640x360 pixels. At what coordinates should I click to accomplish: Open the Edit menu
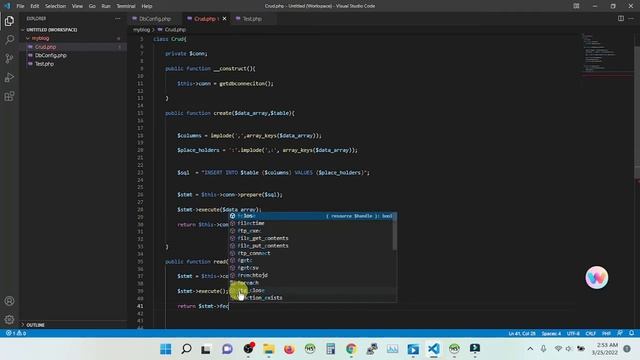[35, 6]
